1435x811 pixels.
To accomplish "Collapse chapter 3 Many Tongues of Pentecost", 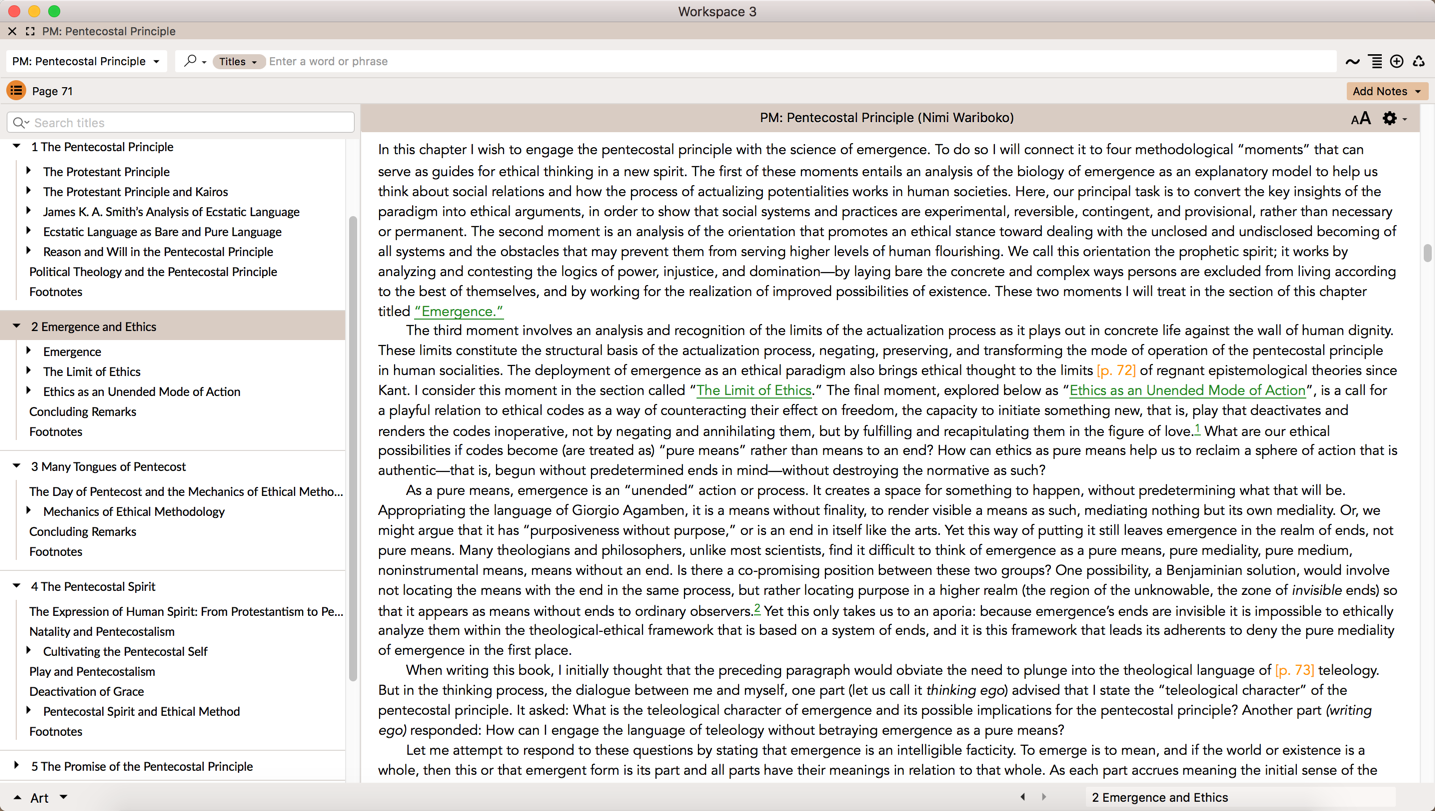I will [17, 466].
